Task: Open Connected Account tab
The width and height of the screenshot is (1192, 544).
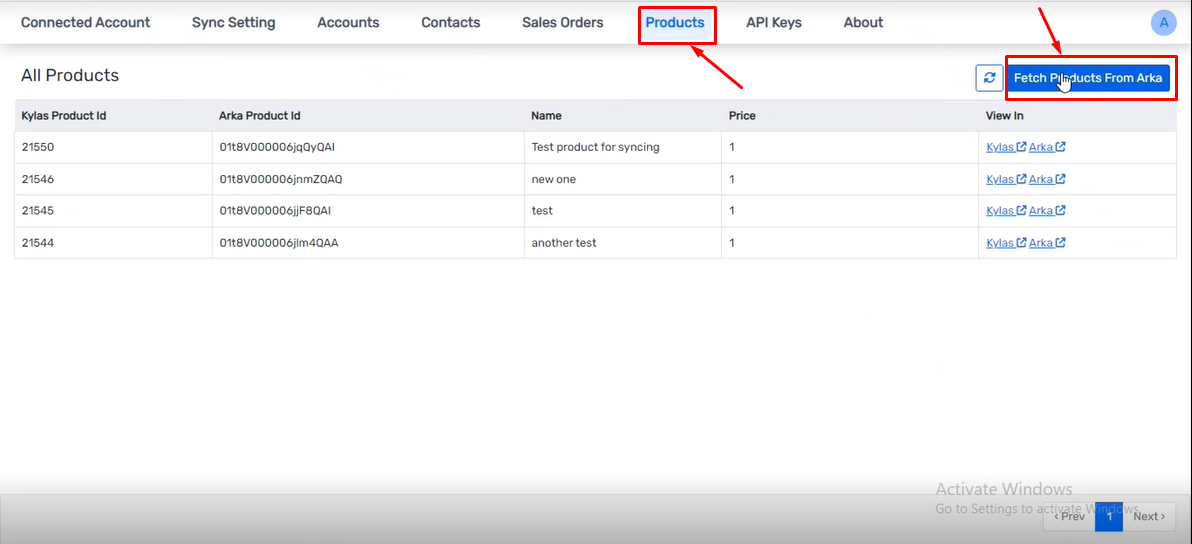Action: click(x=85, y=23)
